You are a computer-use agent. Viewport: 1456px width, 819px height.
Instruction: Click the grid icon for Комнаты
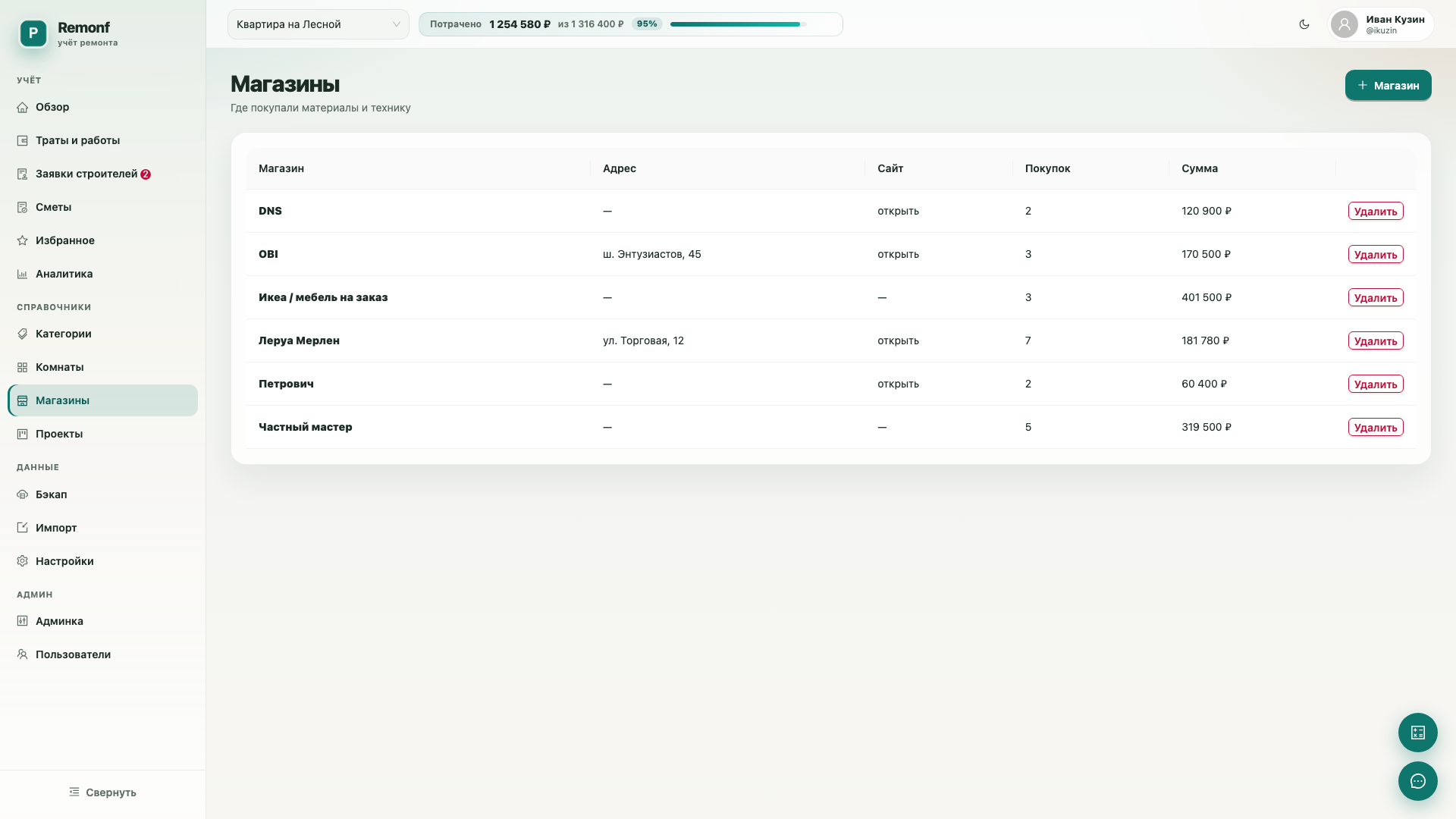(x=23, y=368)
